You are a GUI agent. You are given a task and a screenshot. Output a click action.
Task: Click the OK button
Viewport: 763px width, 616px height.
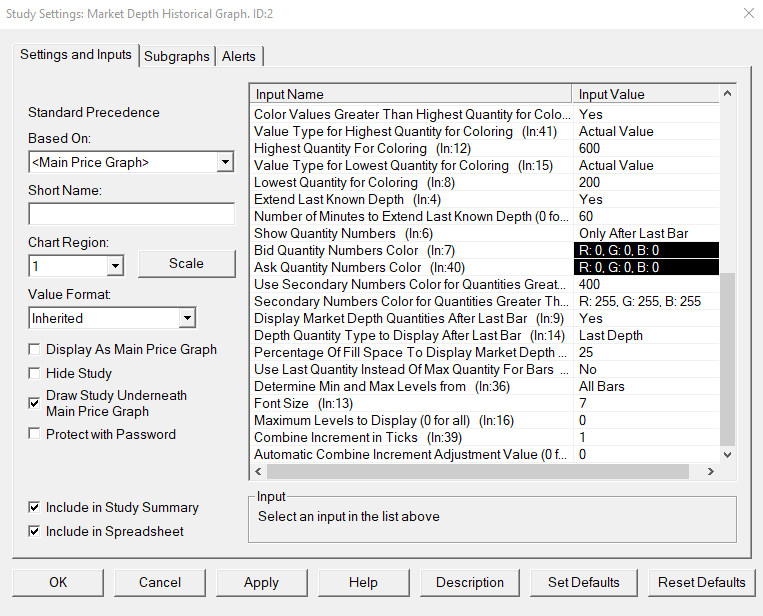tap(58, 582)
